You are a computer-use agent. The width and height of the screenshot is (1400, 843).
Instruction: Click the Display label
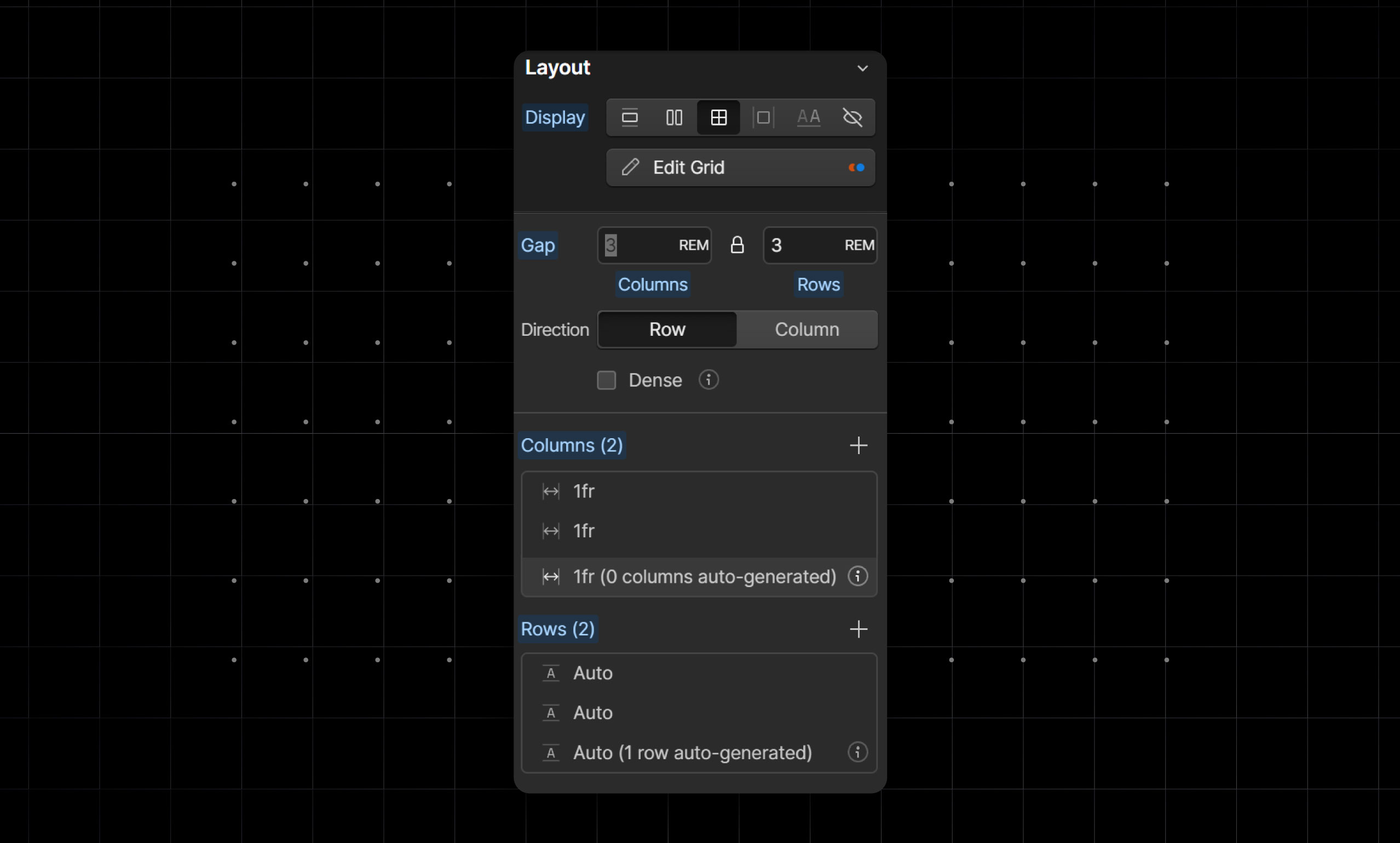(555, 118)
